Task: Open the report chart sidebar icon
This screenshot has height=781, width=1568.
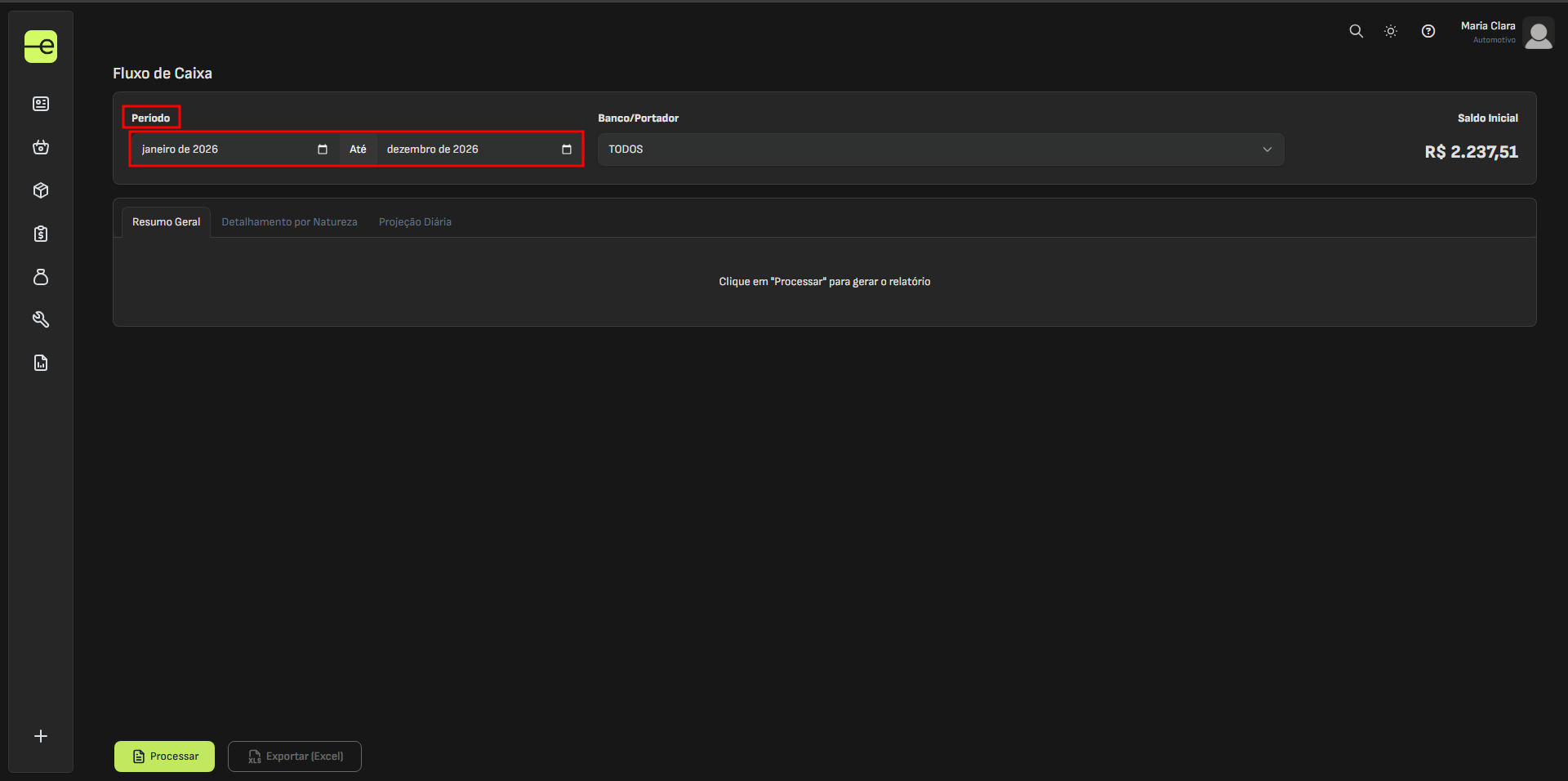Action: [41, 363]
